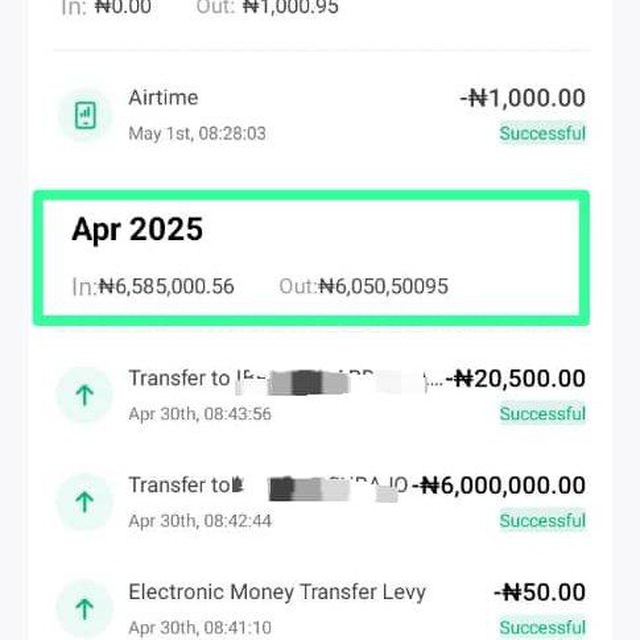Select the -₦50.00 levy amount

tap(540, 592)
